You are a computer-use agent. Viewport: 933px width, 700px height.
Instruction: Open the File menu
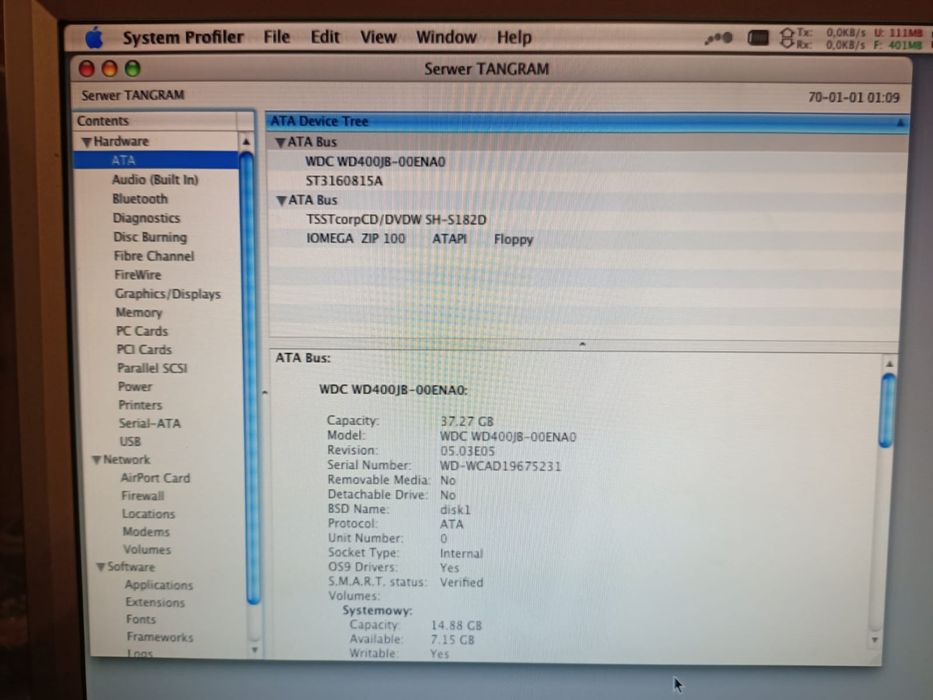coord(277,37)
